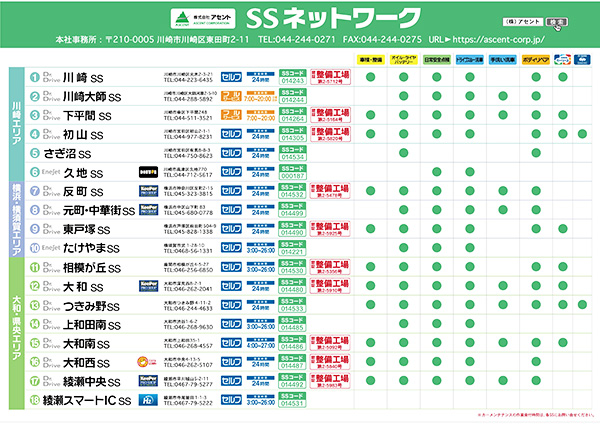Viewport: 600px width, 424px height.
Task: Click the number 5 circle beside さぎ沼 SS
Action: tap(34, 153)
